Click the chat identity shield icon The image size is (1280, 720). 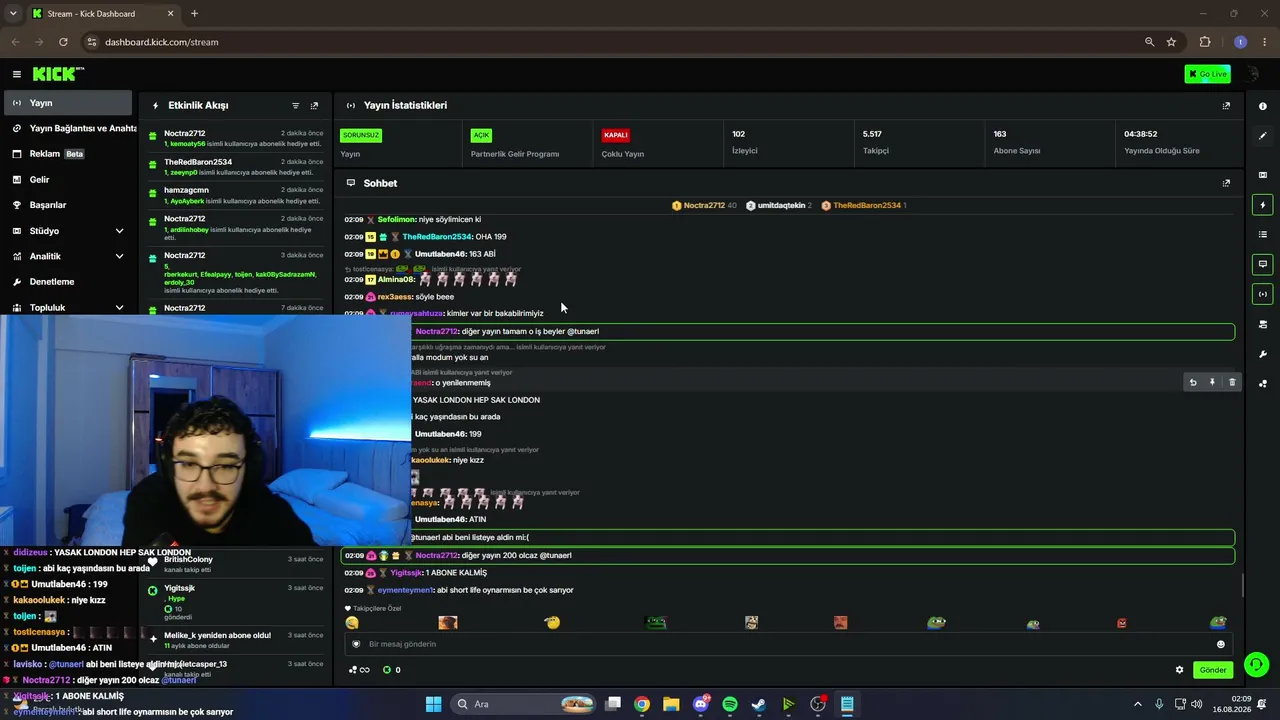click(356, 644)
